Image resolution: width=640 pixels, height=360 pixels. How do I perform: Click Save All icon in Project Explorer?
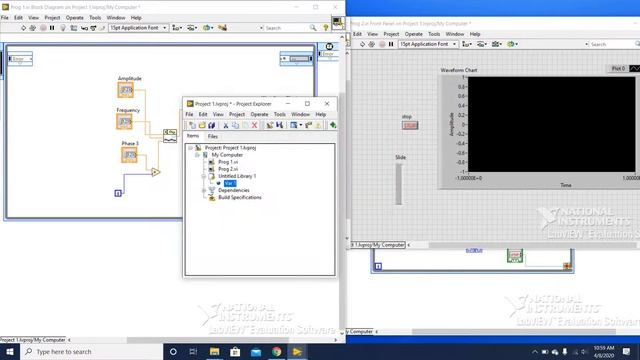[211, 125]
